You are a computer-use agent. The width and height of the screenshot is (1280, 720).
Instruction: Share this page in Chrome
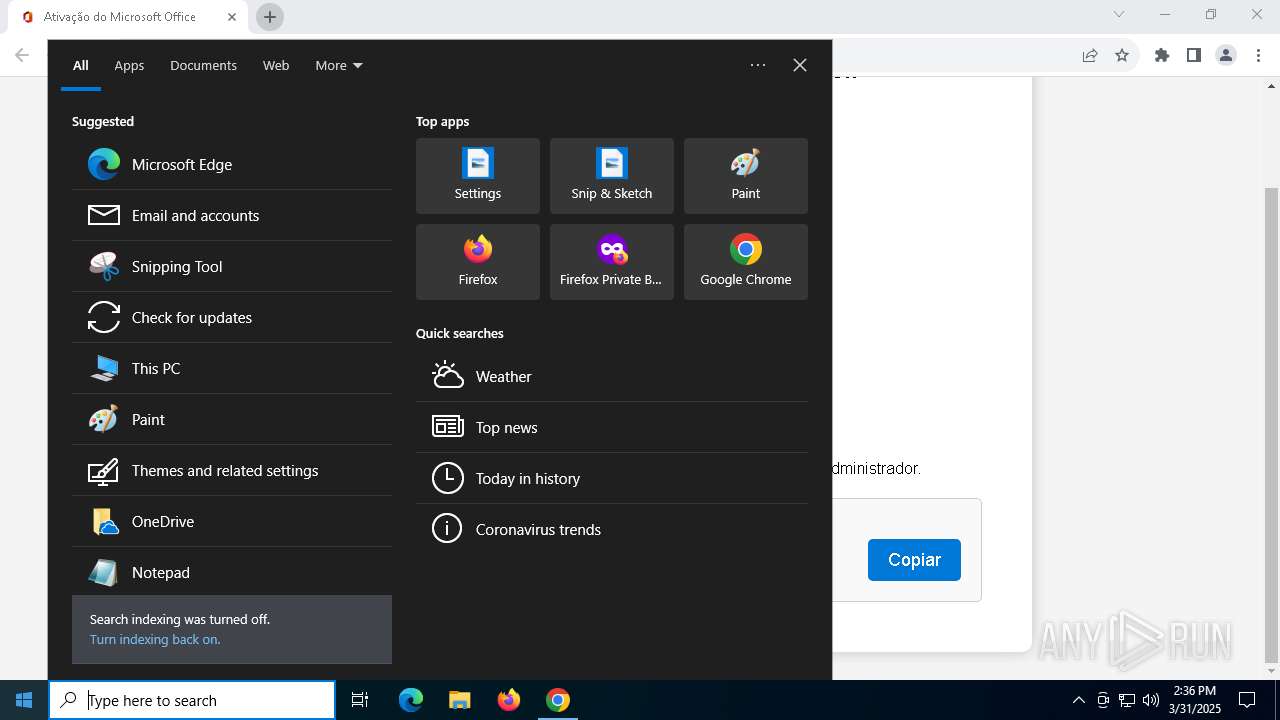click(x=1090, y=55)
